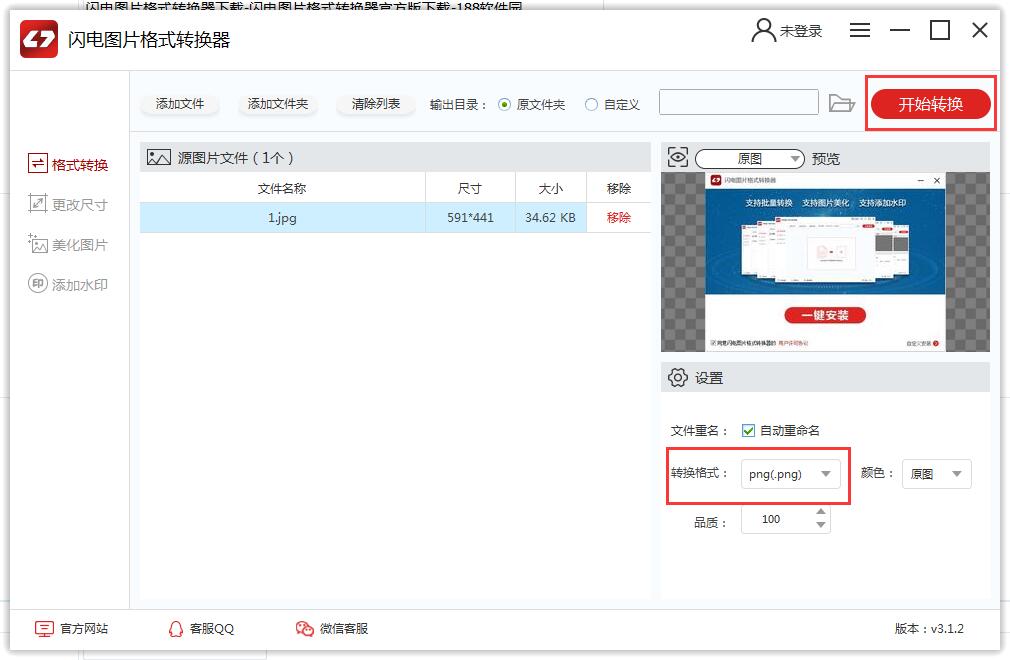Image resolution: width=1010 pixels, height=660 pixels.
Task: Switch to 添加水印 sidebar tab
Action: [68, 285]
